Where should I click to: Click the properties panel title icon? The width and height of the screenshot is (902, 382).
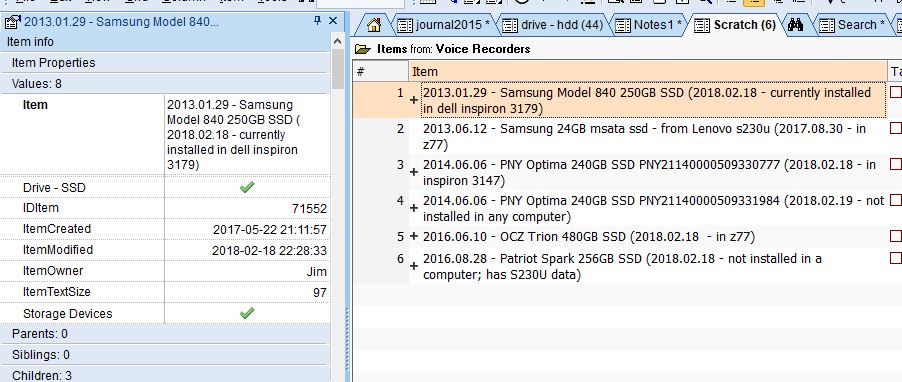tap(12, 22)
